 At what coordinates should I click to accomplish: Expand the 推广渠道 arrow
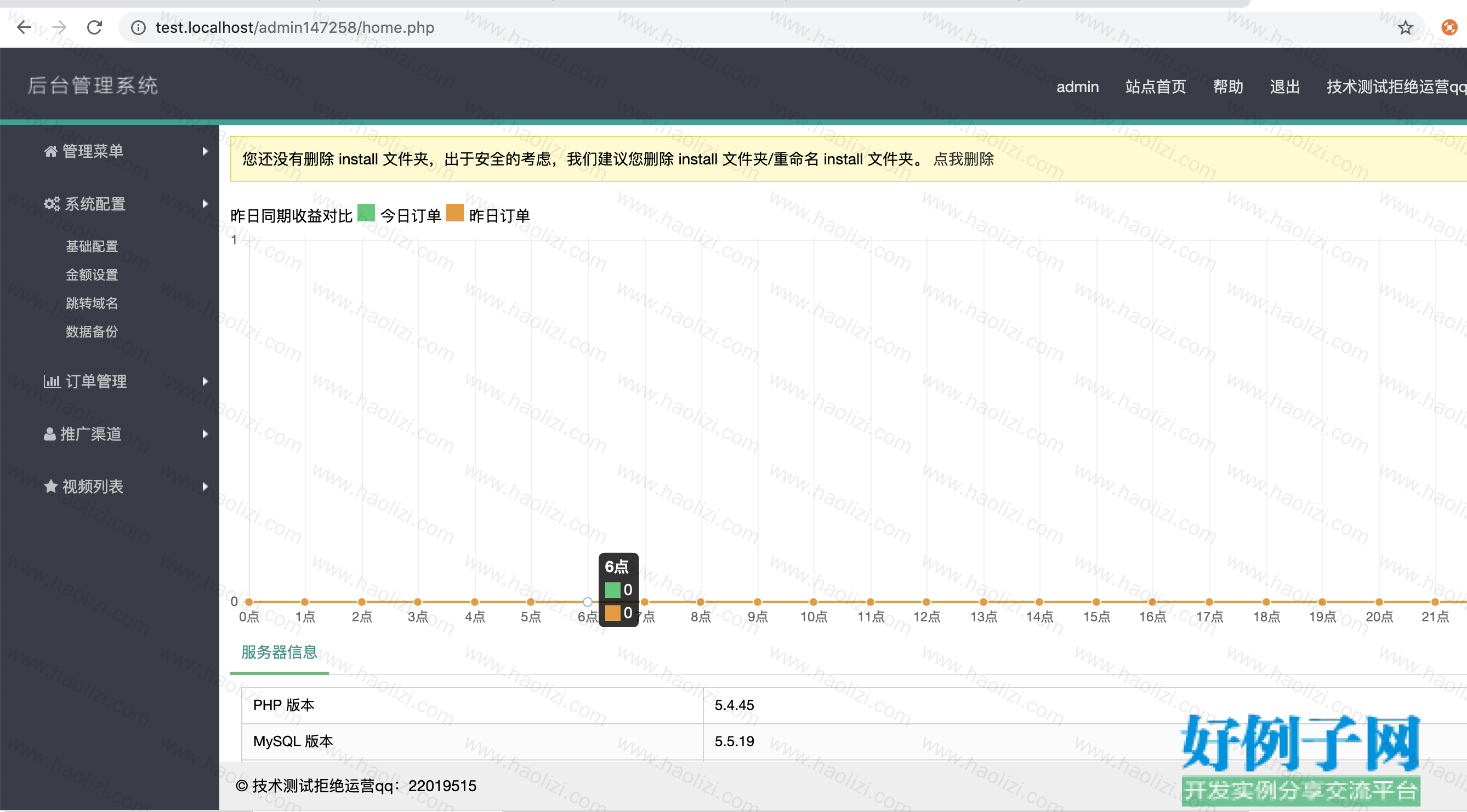coord(205,433)
